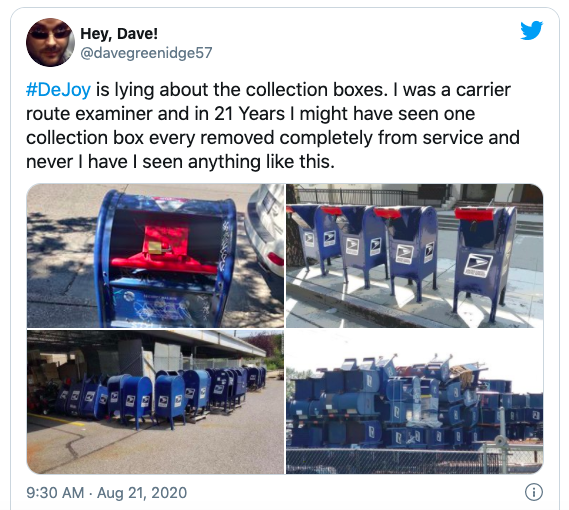The image size is (569, 510).
Task: Open the @davegreenidge57 handle
Action: click(146, 53)
